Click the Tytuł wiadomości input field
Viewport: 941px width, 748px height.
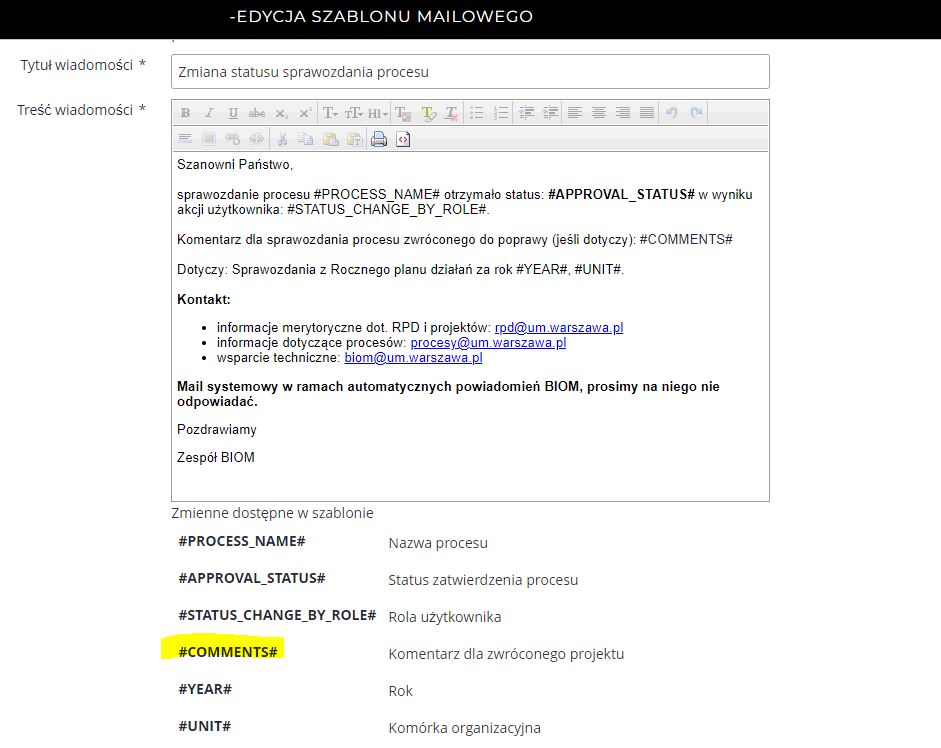[470, 72]
